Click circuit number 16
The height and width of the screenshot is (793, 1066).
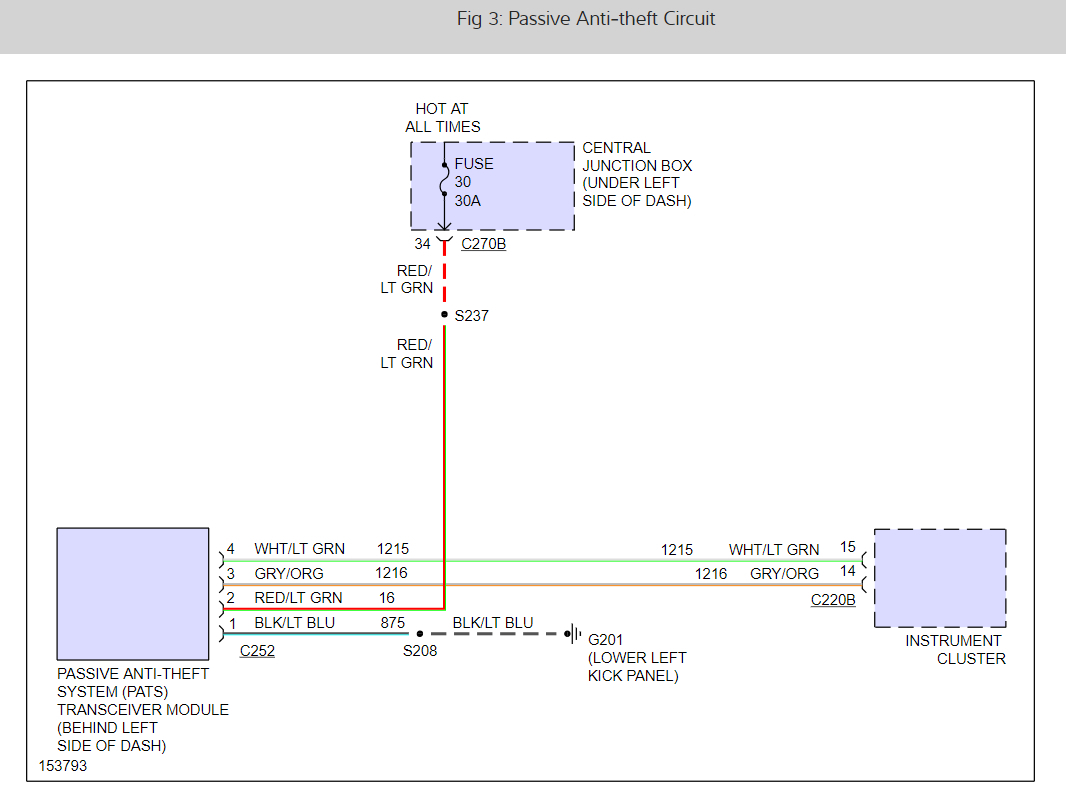click(x=387, y=598)
